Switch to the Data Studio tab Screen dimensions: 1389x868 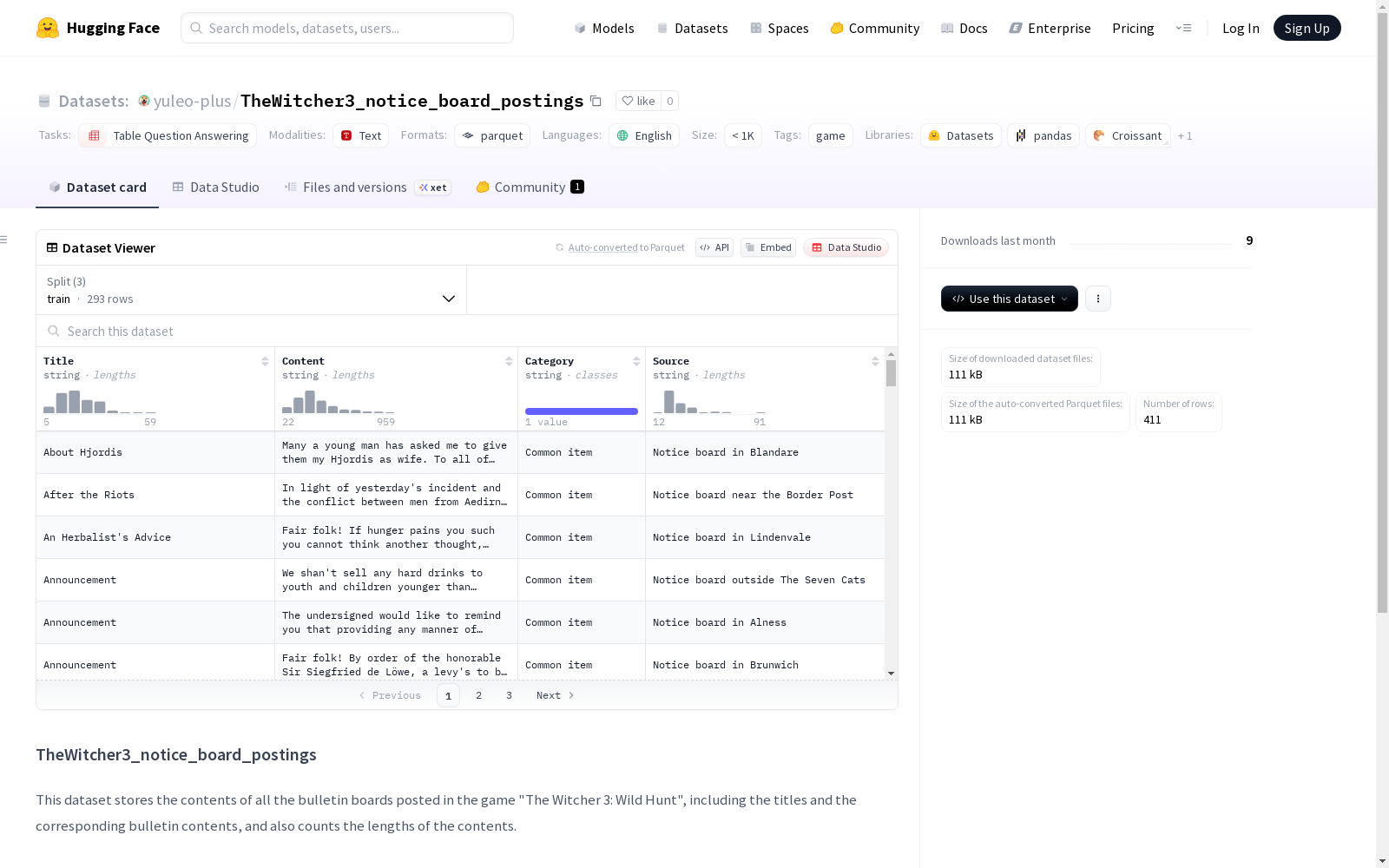pos(216,187)
